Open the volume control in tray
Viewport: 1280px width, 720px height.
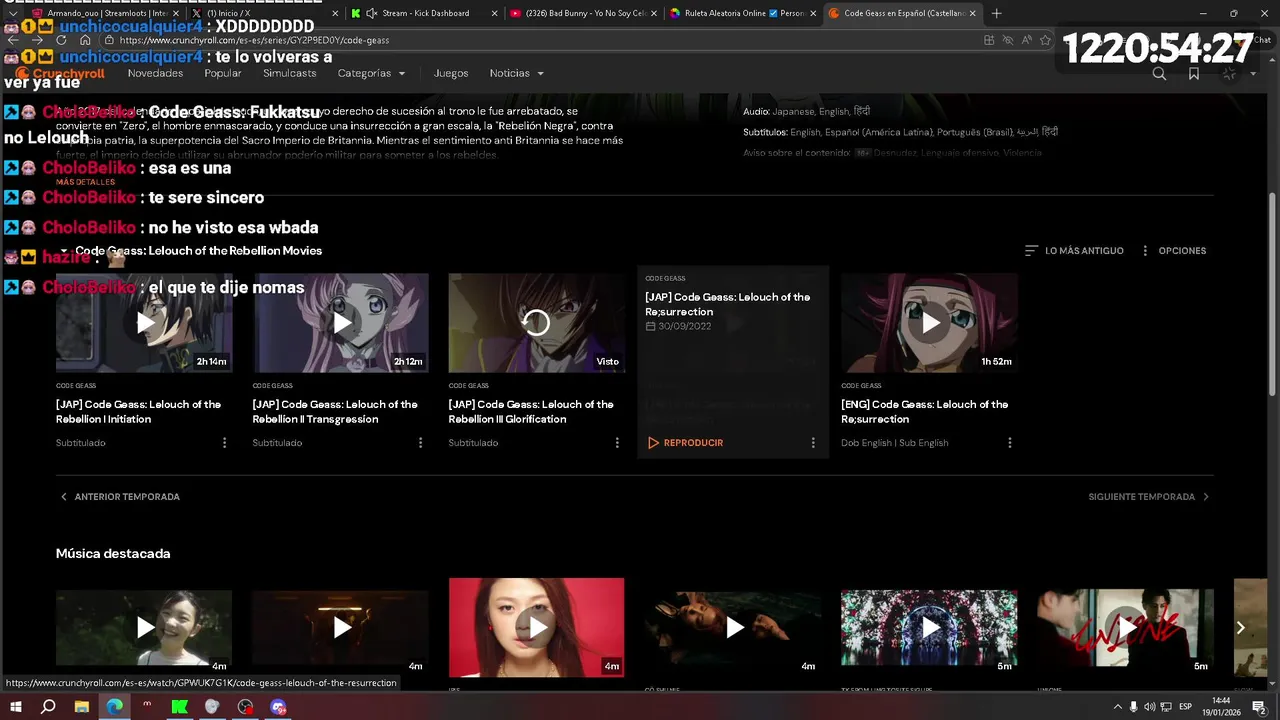click(1150, 707)
